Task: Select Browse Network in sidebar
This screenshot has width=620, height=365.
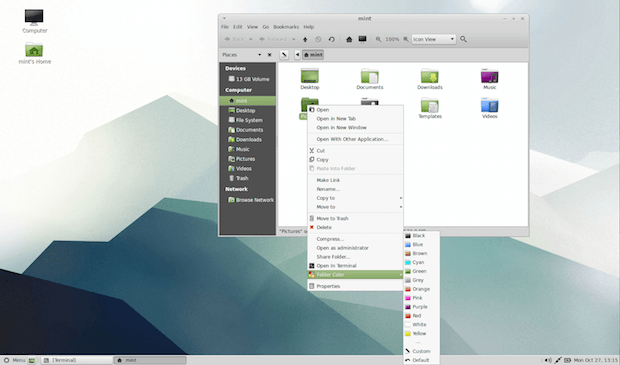Action: pos(248,200)
